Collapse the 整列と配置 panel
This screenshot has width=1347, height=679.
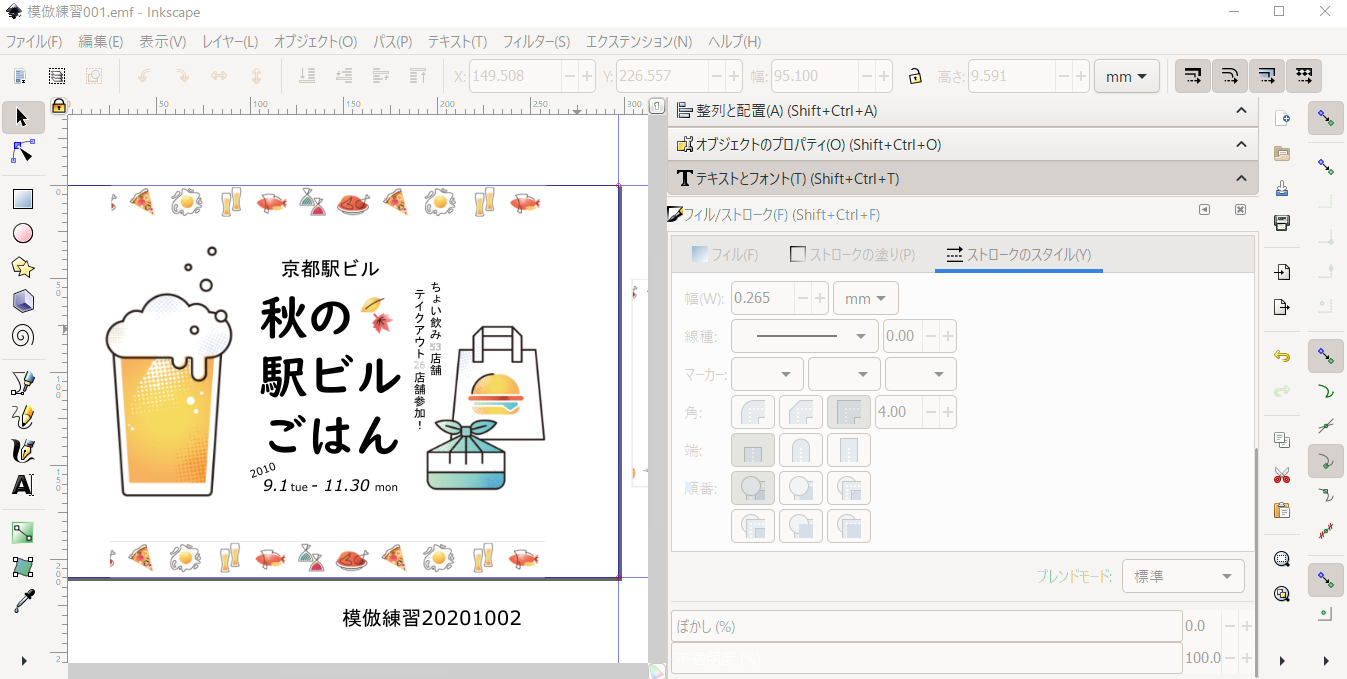[x=1242, y=111]
